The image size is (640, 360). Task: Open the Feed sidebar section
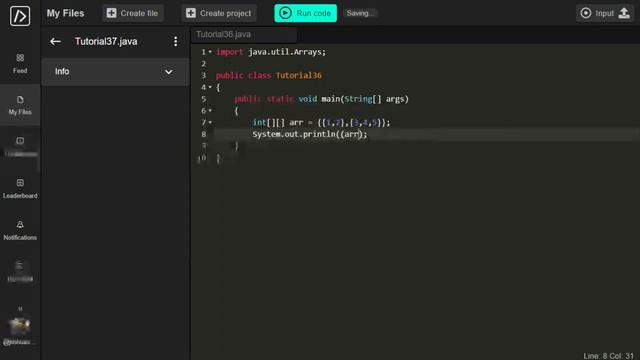(20, 64)
